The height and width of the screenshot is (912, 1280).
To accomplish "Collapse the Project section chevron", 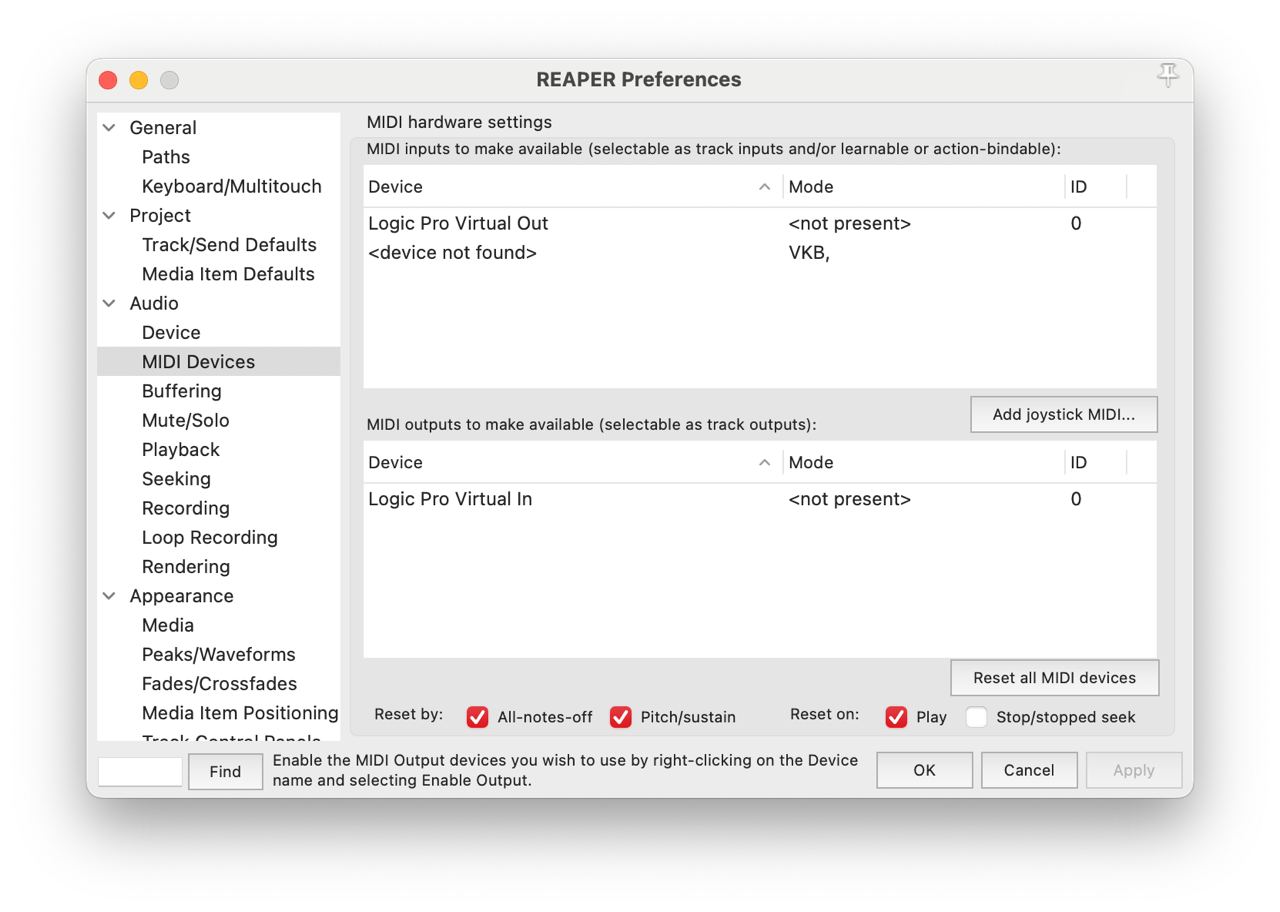I will (110, 216).
